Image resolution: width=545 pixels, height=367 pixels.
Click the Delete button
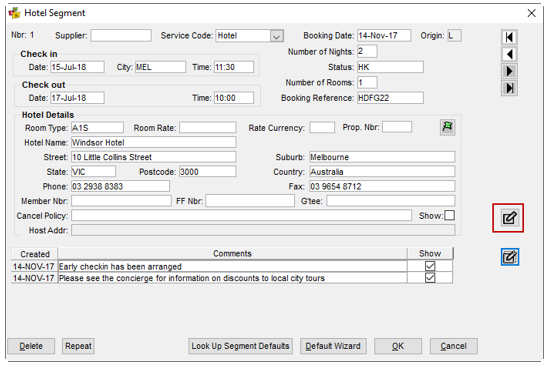pos(31,346)
